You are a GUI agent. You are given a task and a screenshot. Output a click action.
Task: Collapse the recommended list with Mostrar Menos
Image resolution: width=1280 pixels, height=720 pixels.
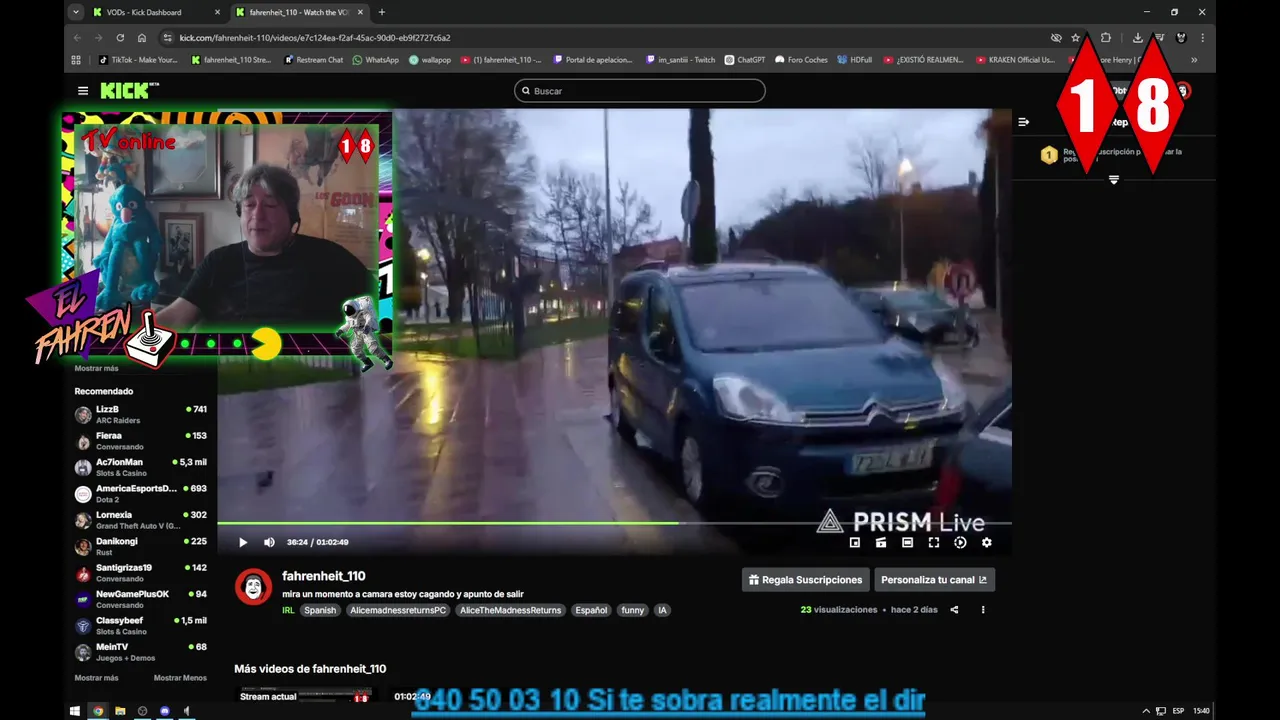tap(180, 678)
